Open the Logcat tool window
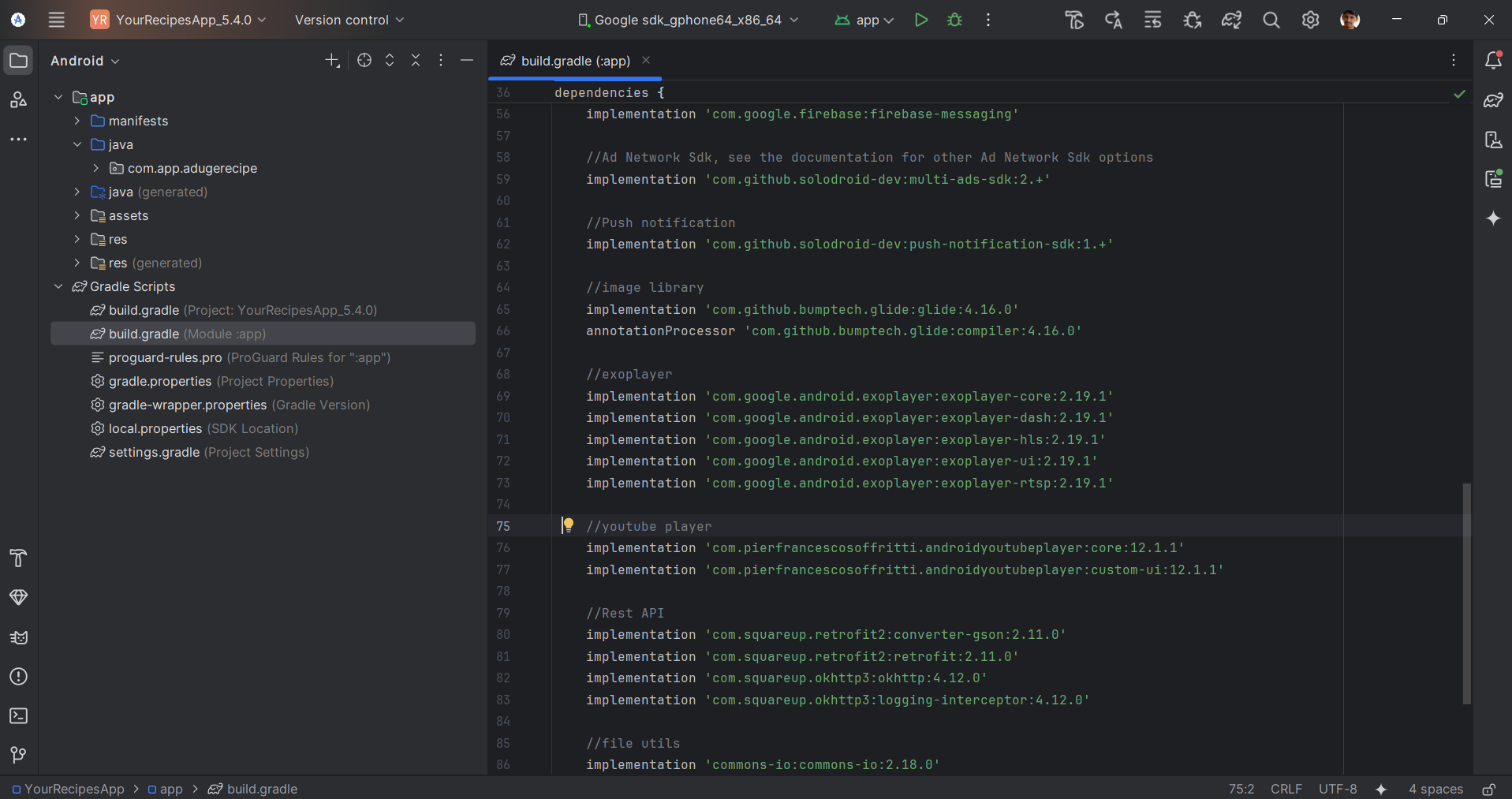This screenshot has height=799, width=1512. (x=18, y=637)
